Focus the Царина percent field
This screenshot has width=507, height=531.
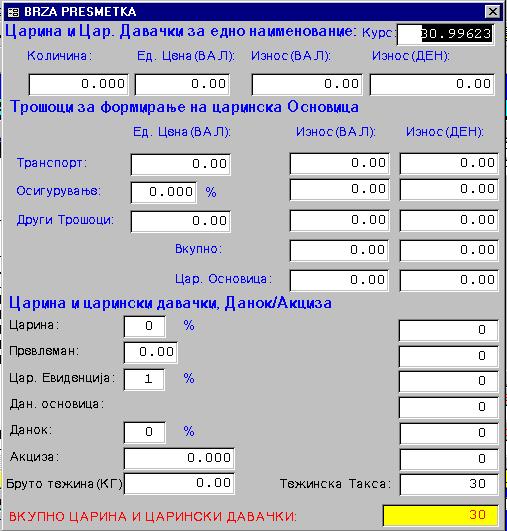pos(145,326)
